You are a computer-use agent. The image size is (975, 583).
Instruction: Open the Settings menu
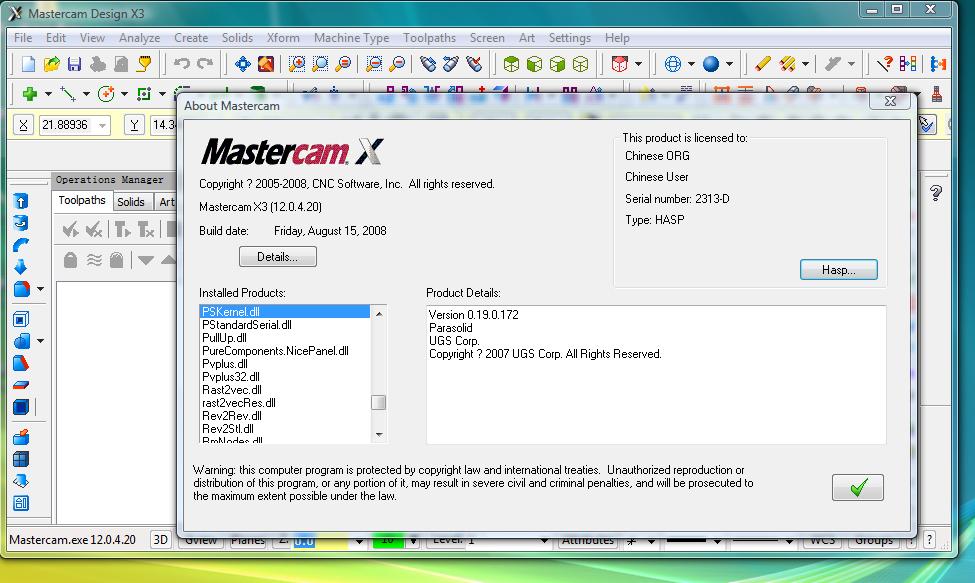(x=570, y=38)
